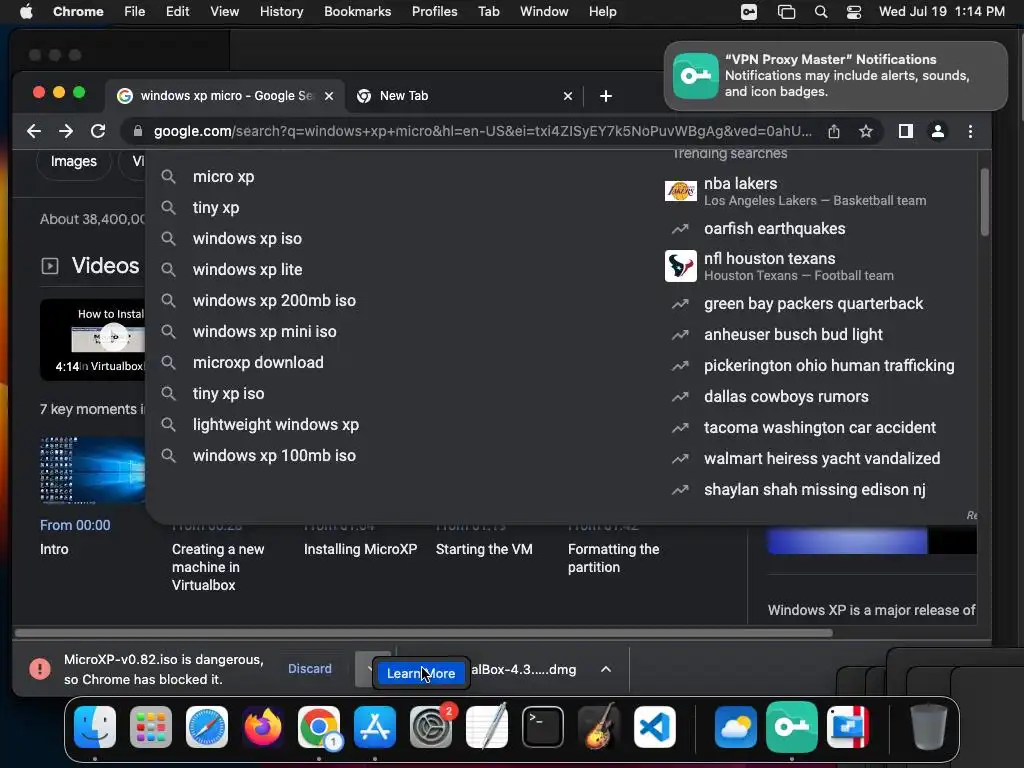Image resolution: width=1024 pixels, height=768 pixels.
Task: Bookmark this page with the star icon
Action: point(866,131)
